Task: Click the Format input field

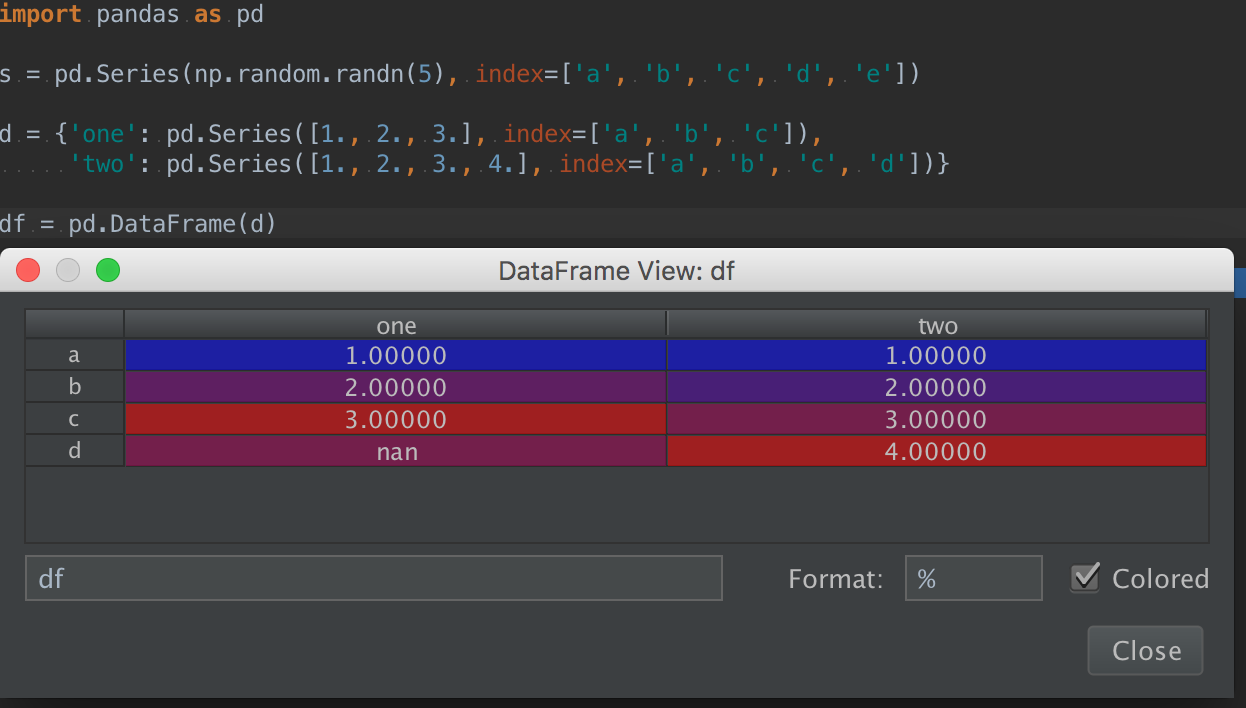Action: 973,578
